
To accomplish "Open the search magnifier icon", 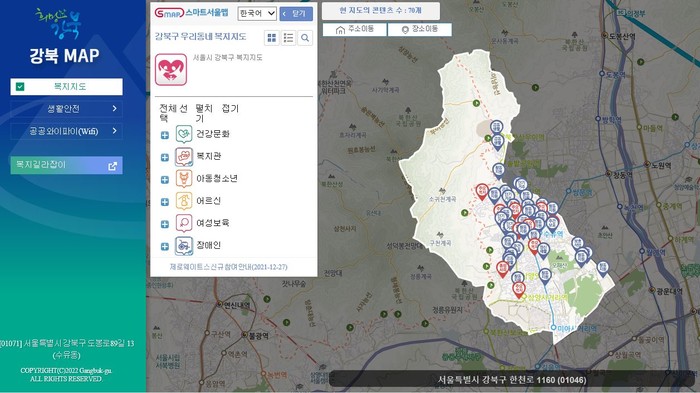I will 305,38.
